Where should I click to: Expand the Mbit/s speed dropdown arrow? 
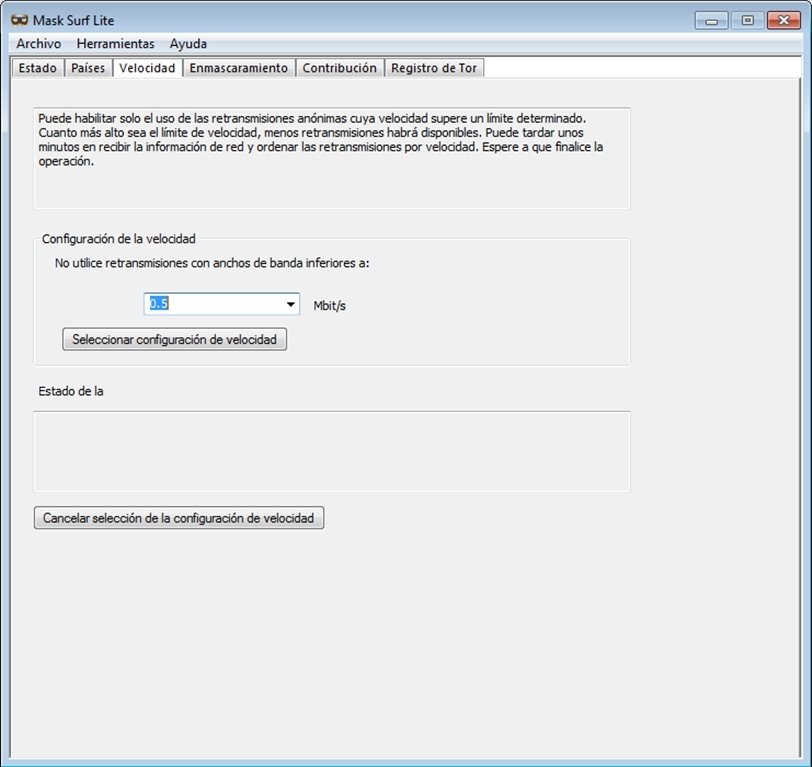tap(291, 304)
